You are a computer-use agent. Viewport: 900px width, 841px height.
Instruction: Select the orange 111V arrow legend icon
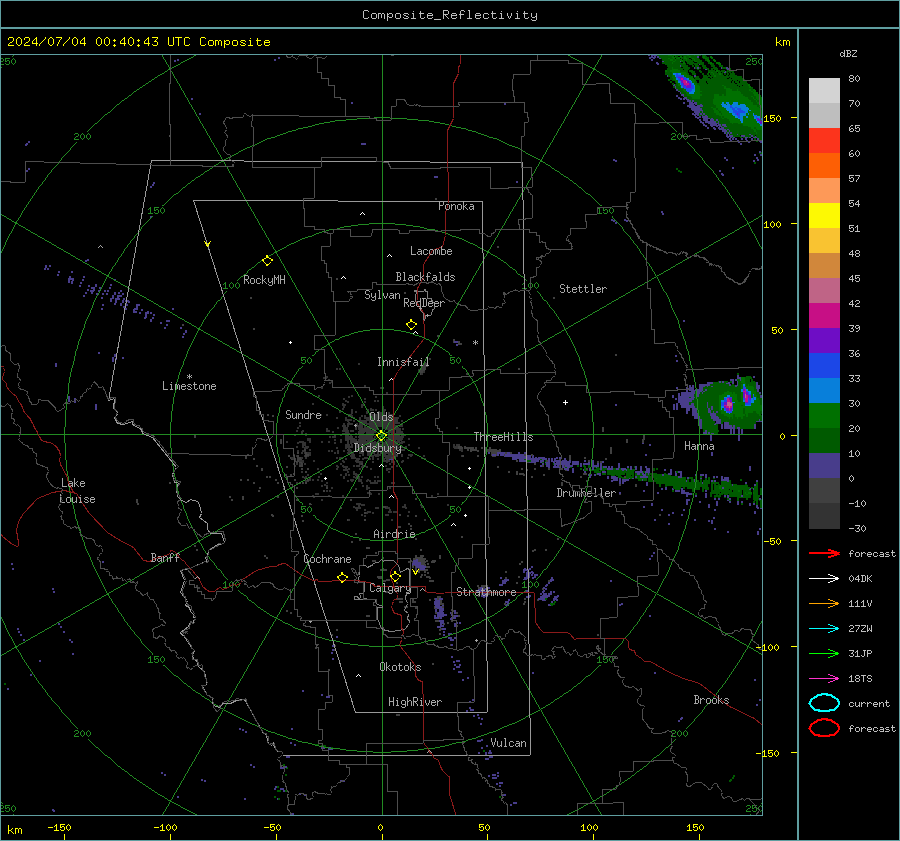pos(824,603)
